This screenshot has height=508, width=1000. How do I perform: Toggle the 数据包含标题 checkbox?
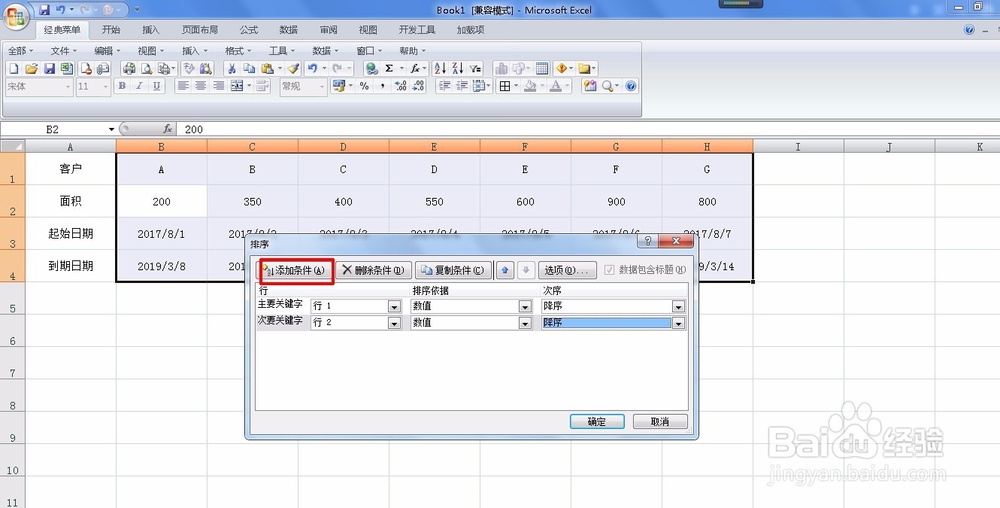pos(609,270)
